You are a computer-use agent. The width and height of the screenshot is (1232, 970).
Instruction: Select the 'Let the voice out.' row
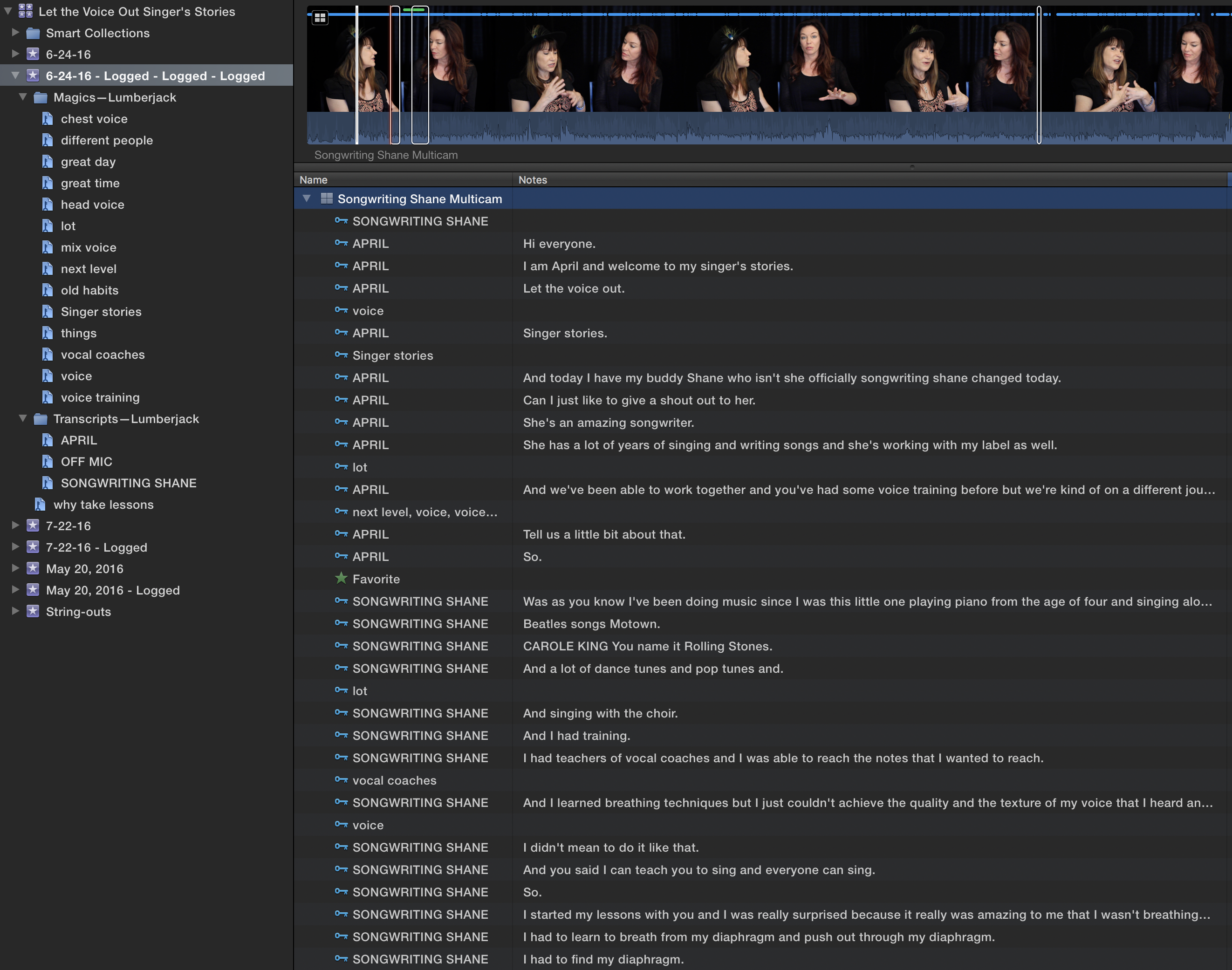pyautogui.click(x=763, y=288)
